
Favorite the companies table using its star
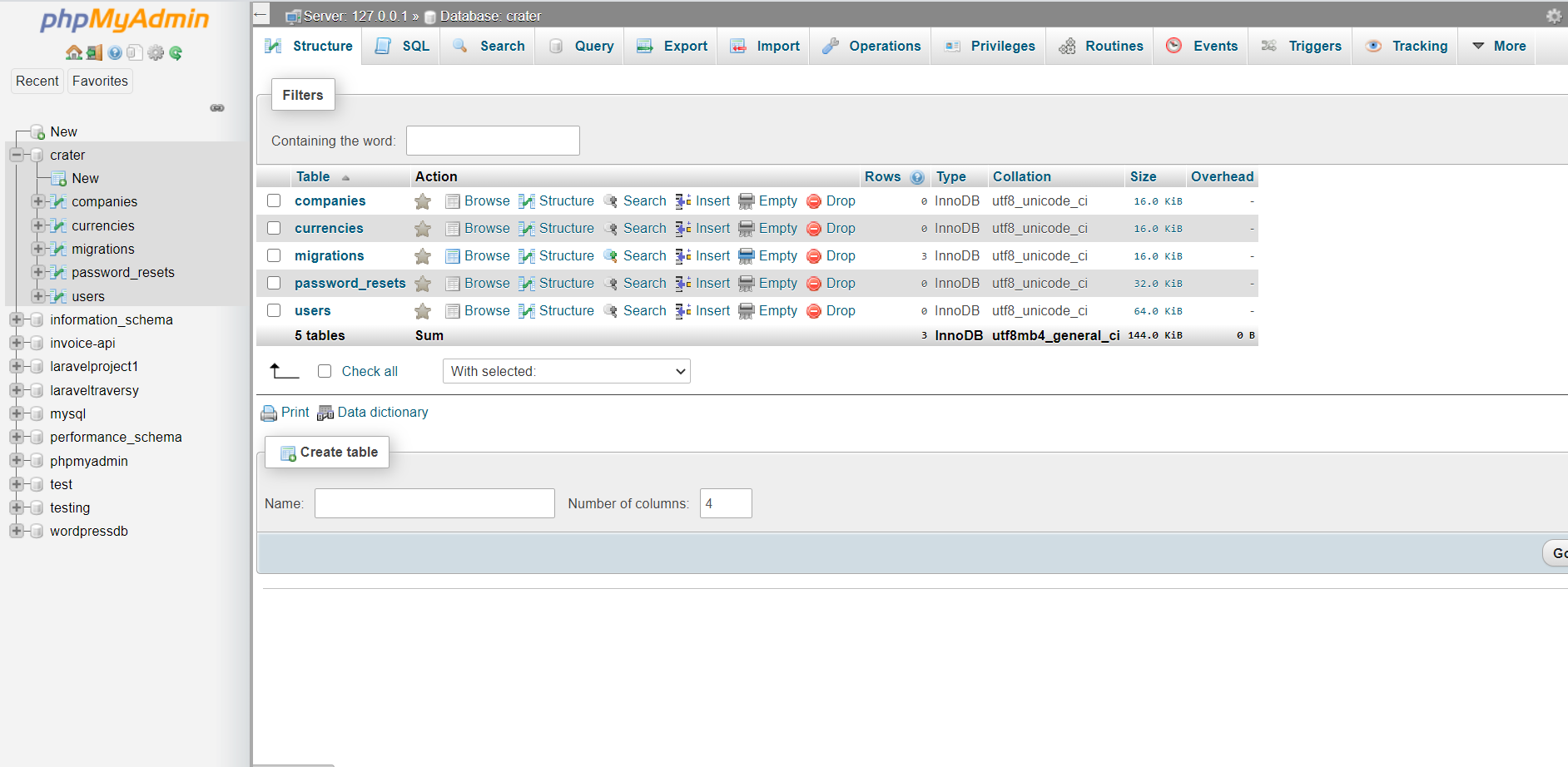tap(422, 200)
